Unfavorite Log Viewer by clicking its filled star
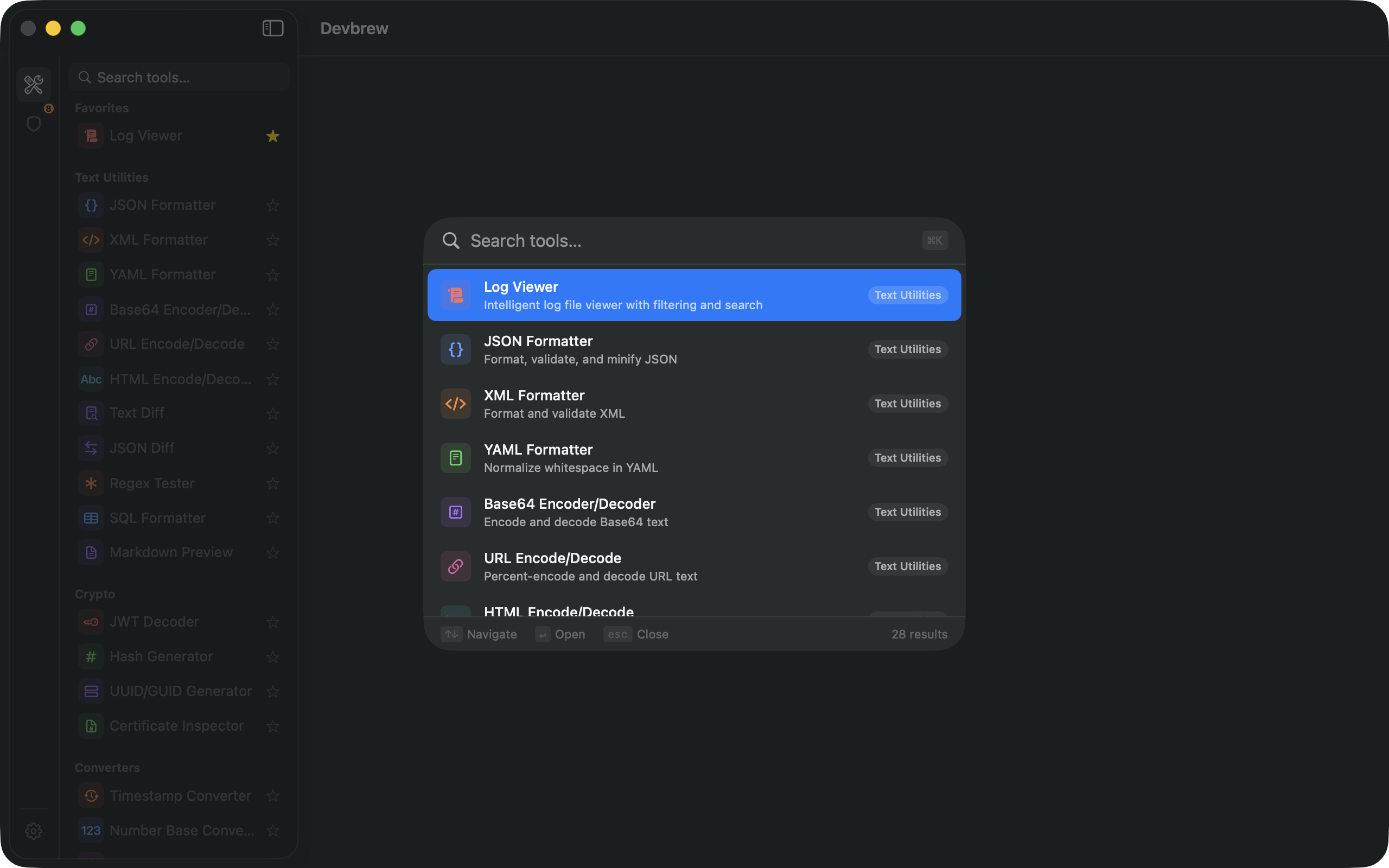The width and height of the screenshot is (1389, 868). click(x=272, y=136)
